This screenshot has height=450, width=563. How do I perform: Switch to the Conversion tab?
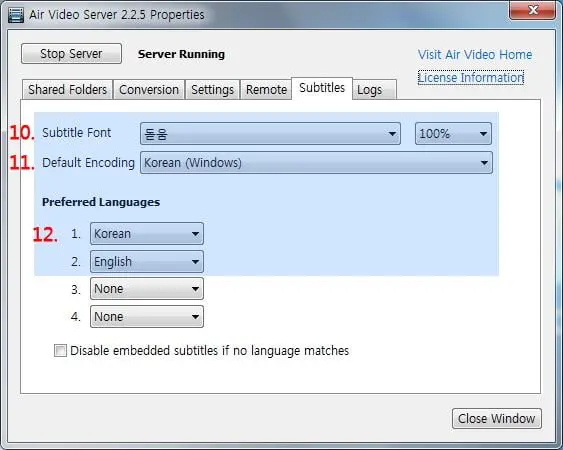pos(149,89)
